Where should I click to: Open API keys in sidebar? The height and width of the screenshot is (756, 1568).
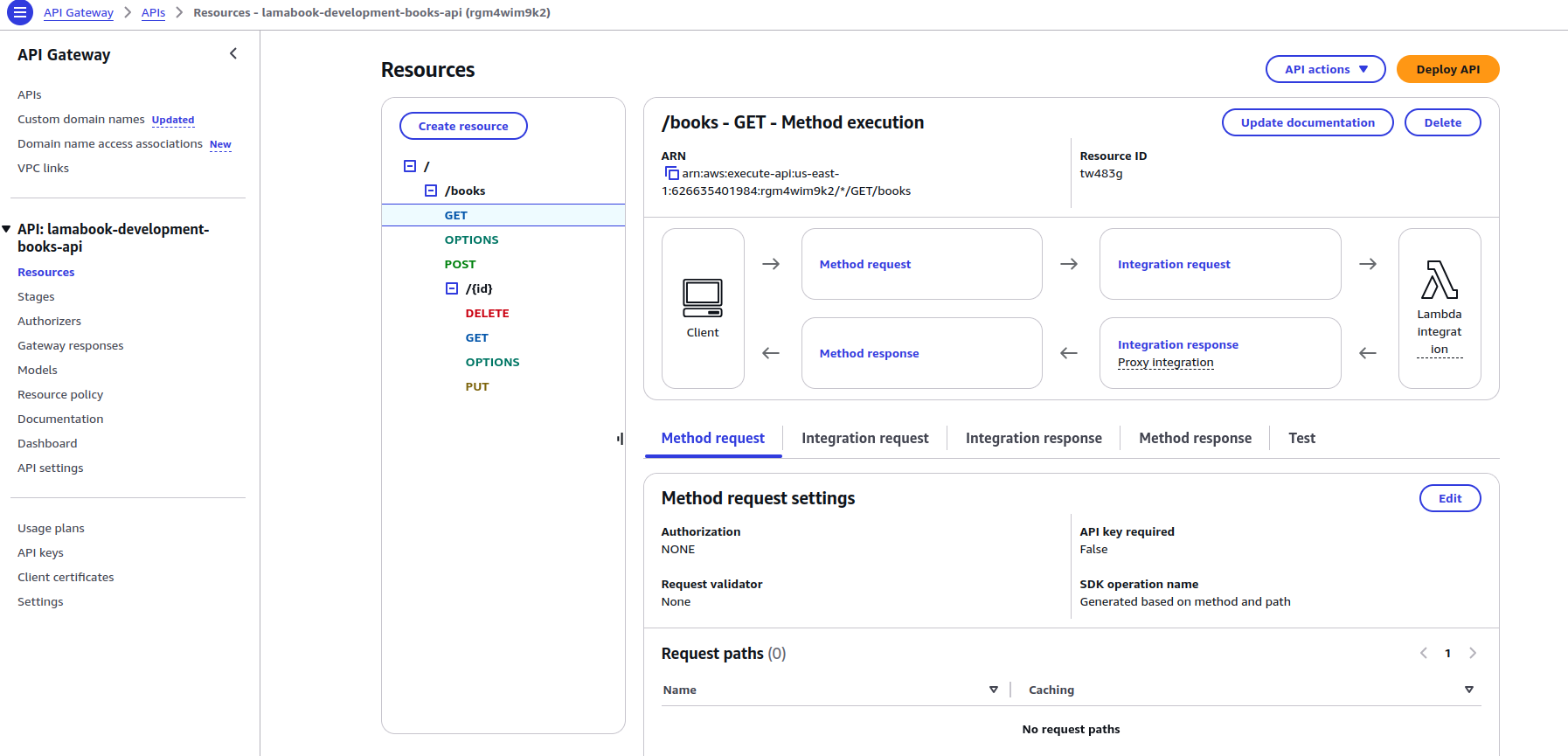click(x=40, y=552)
